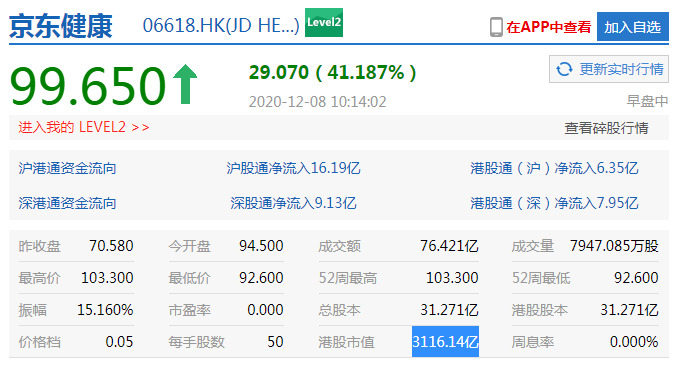The width and height of the screenshot is (683, 382).
Task: Open 沪港通资金流向 link
Action: click(x=67, y=168)
